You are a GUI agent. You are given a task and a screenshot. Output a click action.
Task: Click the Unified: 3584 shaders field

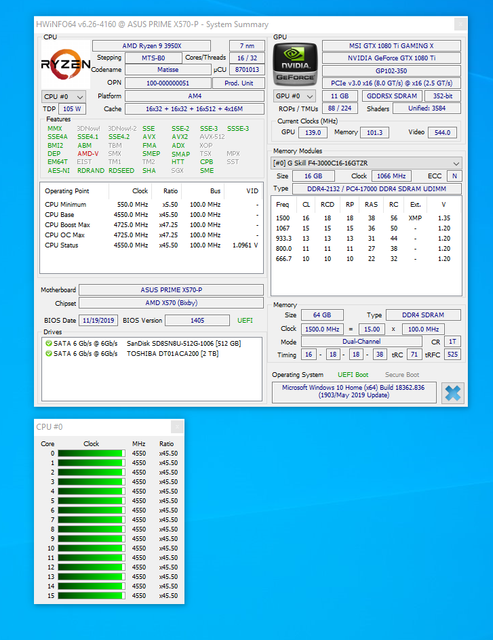pos(426,108)
